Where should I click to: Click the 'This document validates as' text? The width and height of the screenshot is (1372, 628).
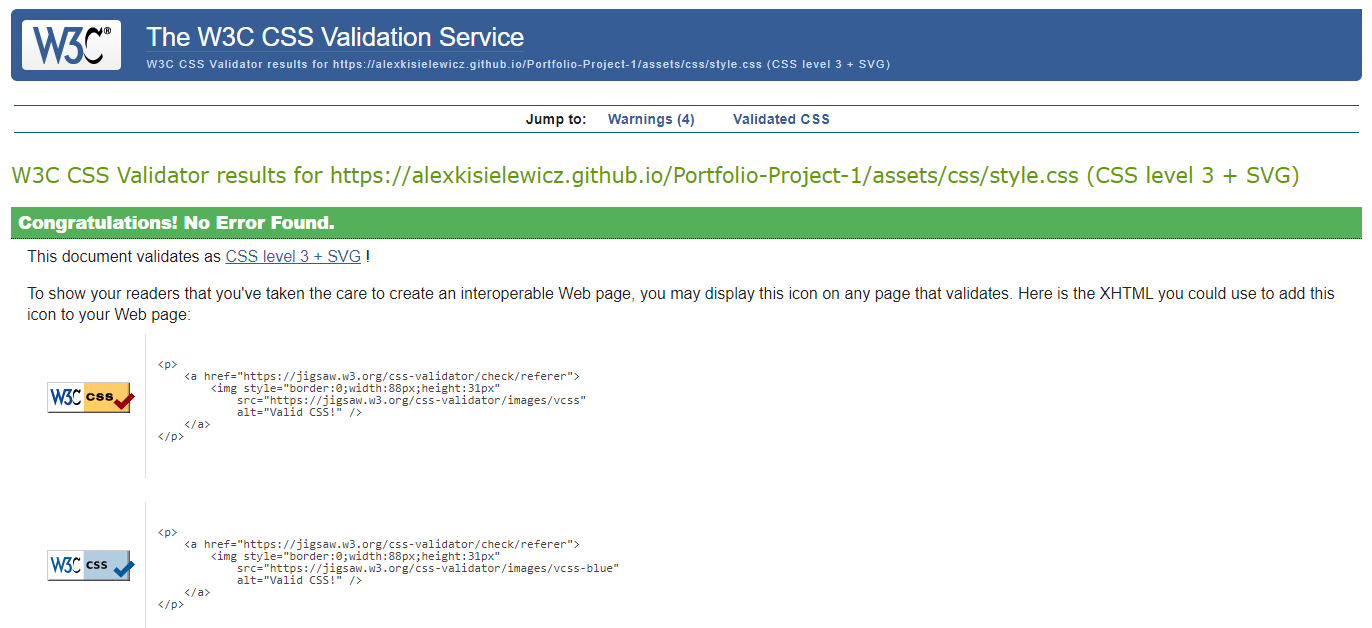click(x=124, y=256)
